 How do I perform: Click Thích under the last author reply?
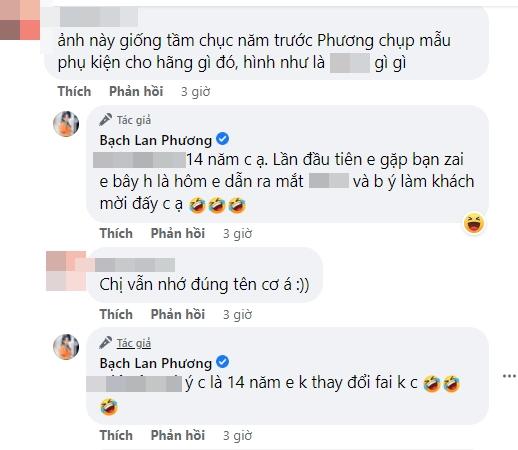click(116, 435)
